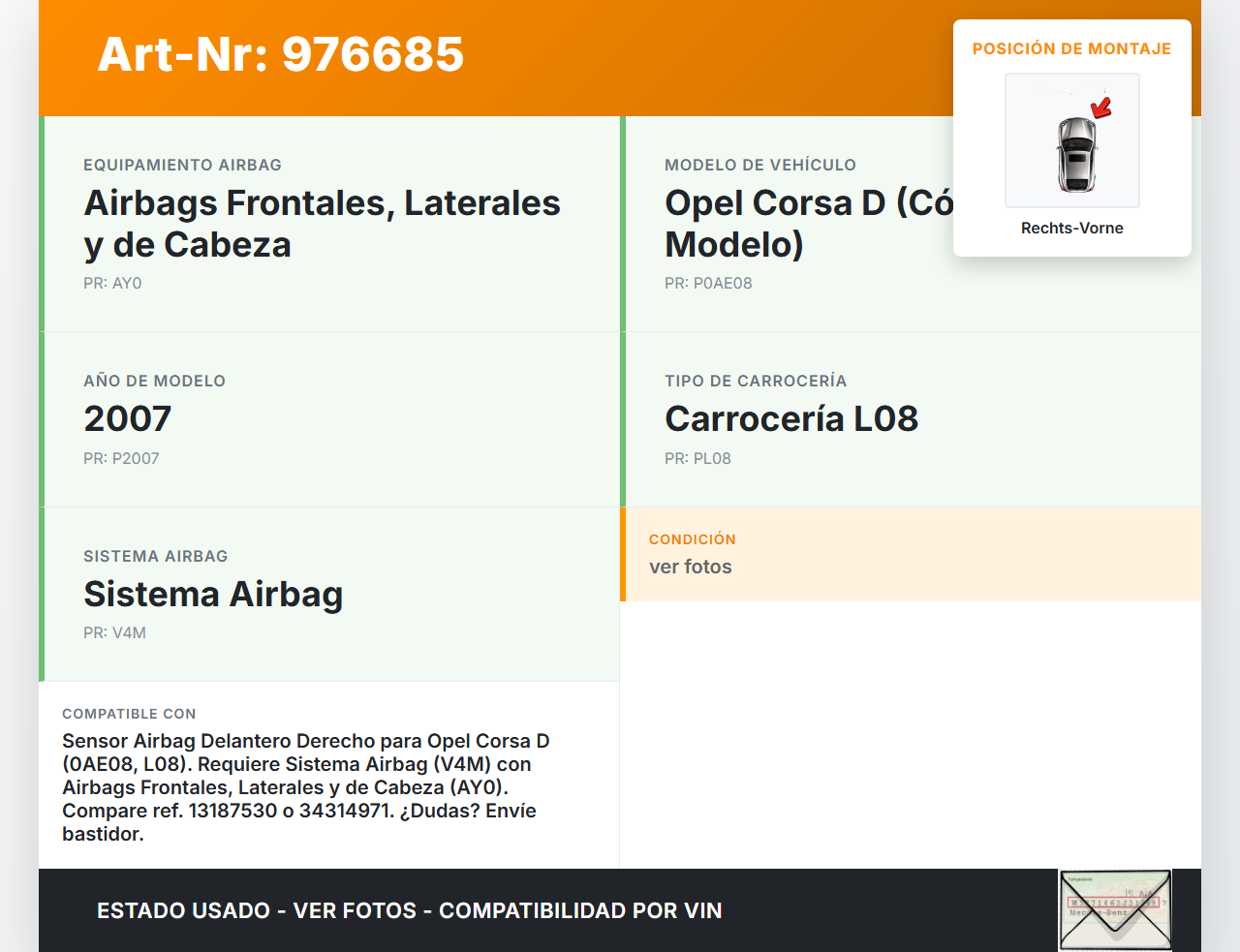Click the PR: V4M code
Viewport: 1240px width, 952px height.
pos(114,632)
